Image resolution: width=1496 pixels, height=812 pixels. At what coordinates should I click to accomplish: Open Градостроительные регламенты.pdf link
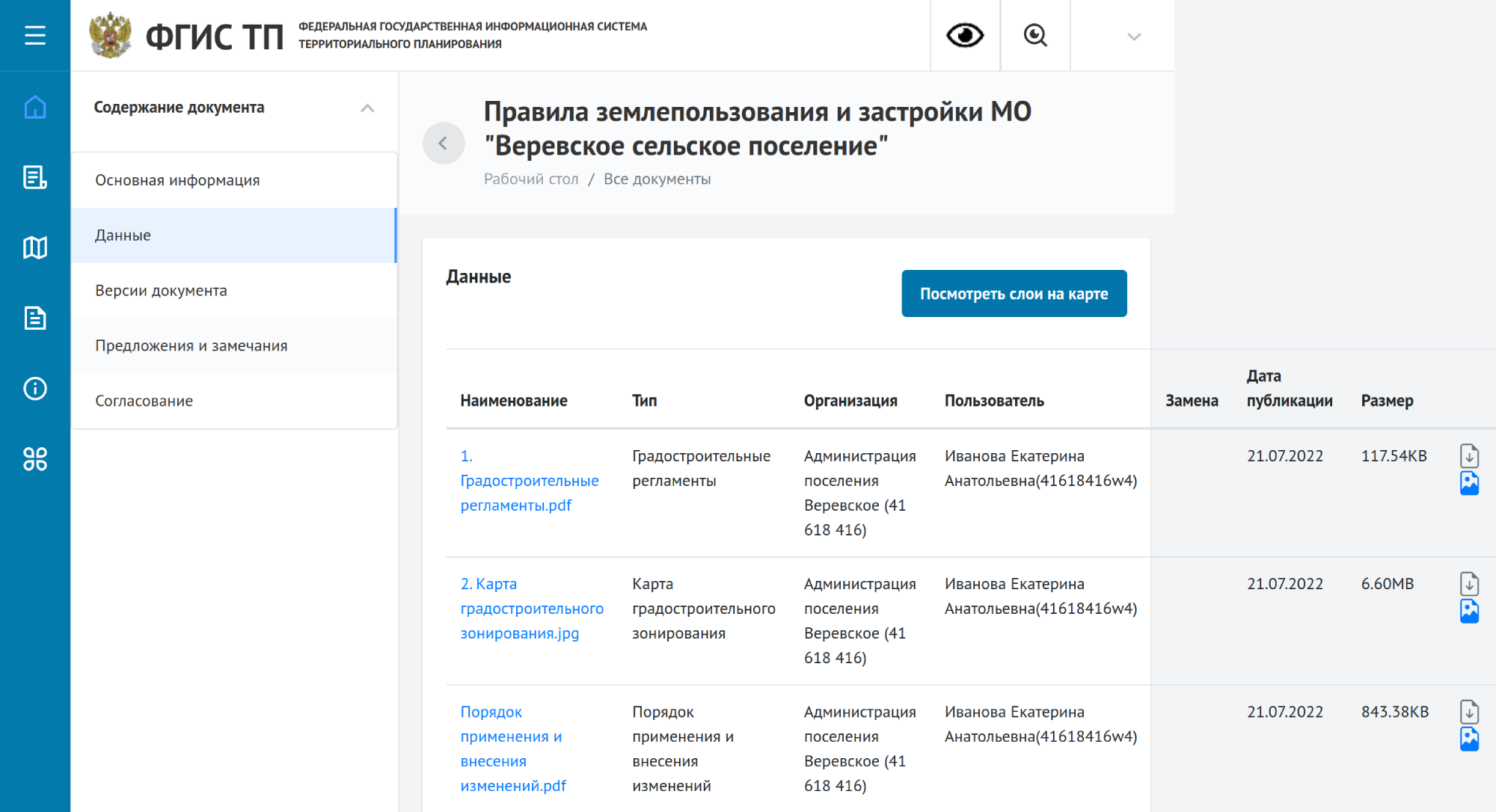click(x=530, y=481)
